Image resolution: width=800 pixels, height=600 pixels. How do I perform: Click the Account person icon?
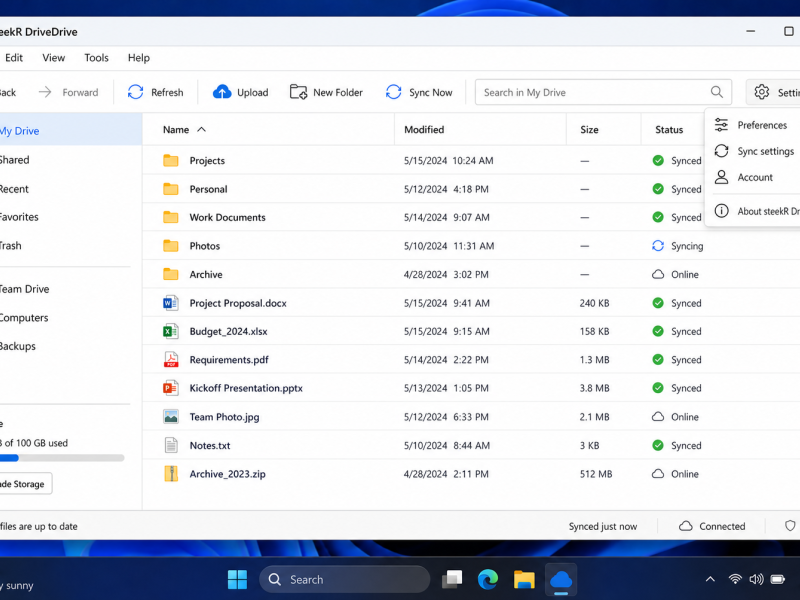[721, 177]
